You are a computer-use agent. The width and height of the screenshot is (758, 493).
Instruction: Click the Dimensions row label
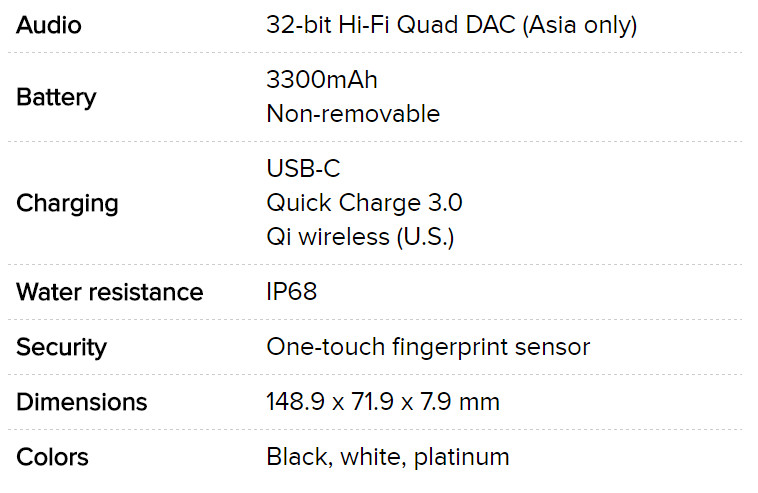[x=81, y=402]
